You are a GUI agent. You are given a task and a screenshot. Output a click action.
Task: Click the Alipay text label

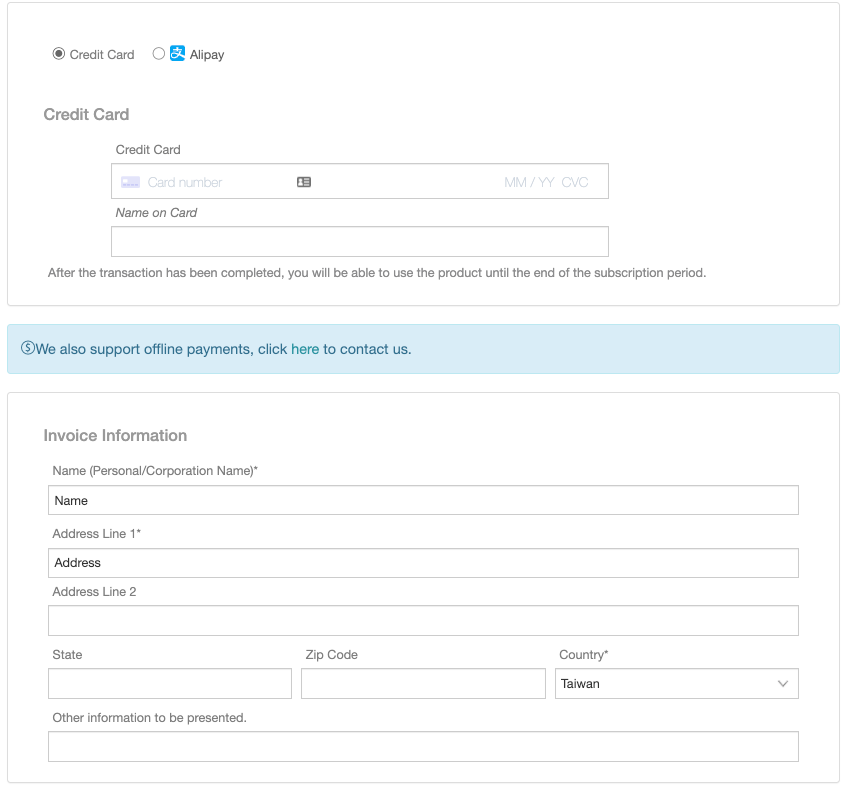click(207, 54)
